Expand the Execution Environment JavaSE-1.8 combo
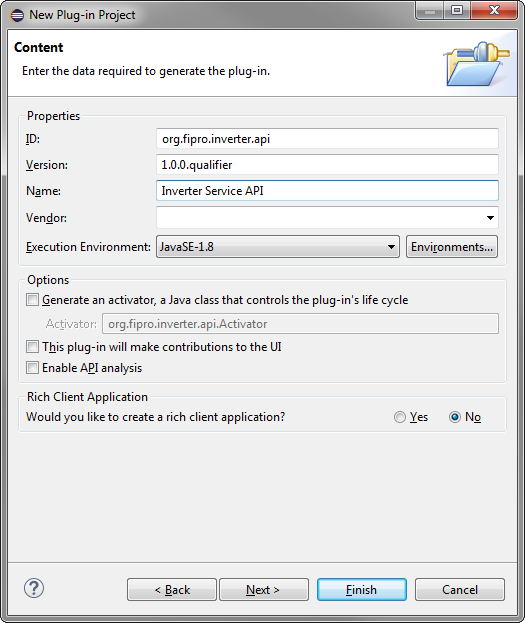This screenshot has height=623, width=525. click(278, 247)
